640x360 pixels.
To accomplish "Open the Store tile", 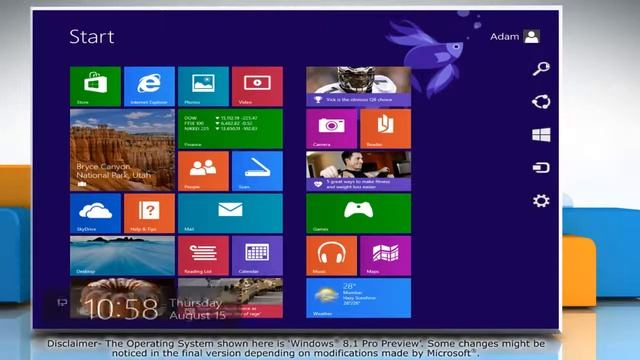I will coord(95,87).
